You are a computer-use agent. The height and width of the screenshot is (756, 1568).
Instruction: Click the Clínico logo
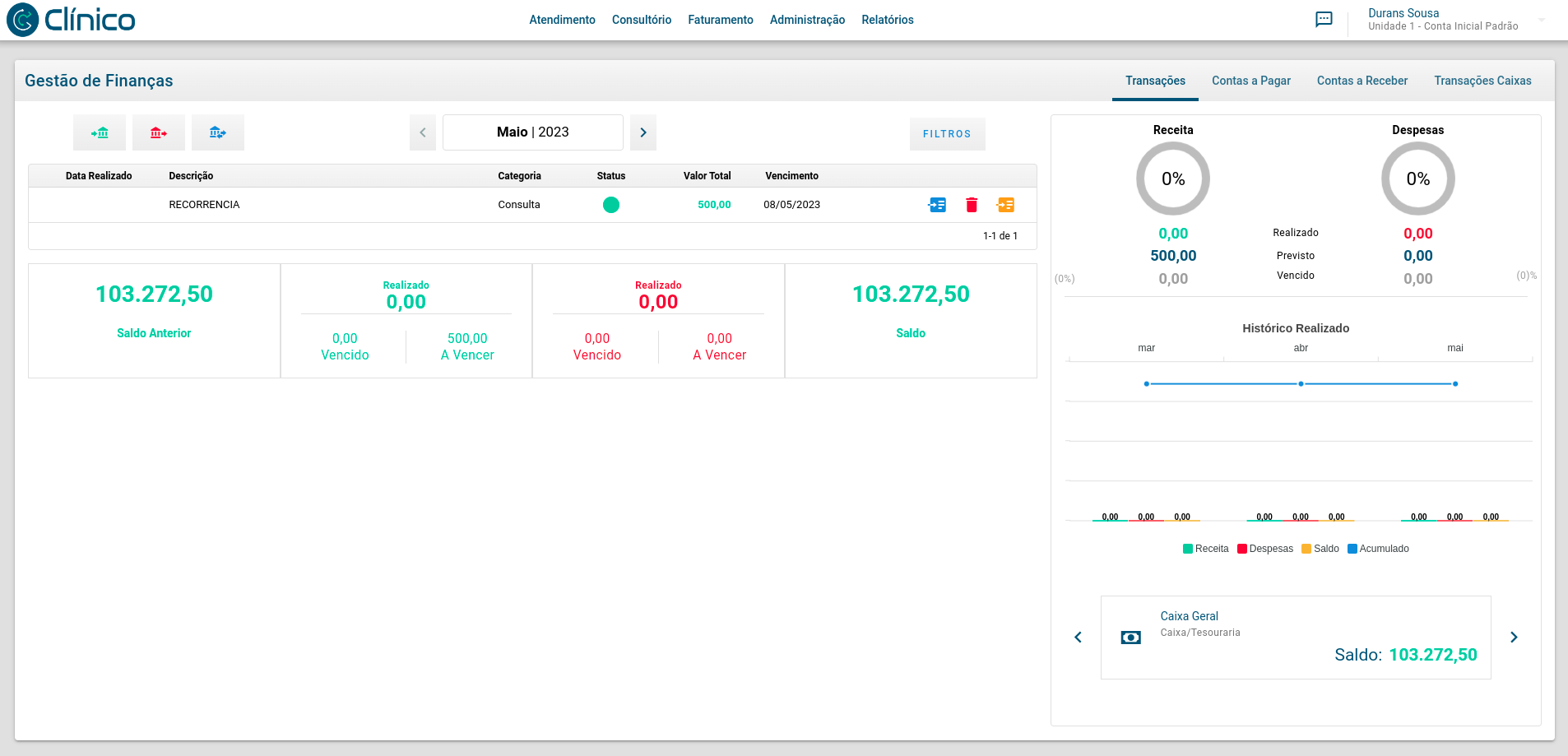pyautogui.click(x=72, y=20)
